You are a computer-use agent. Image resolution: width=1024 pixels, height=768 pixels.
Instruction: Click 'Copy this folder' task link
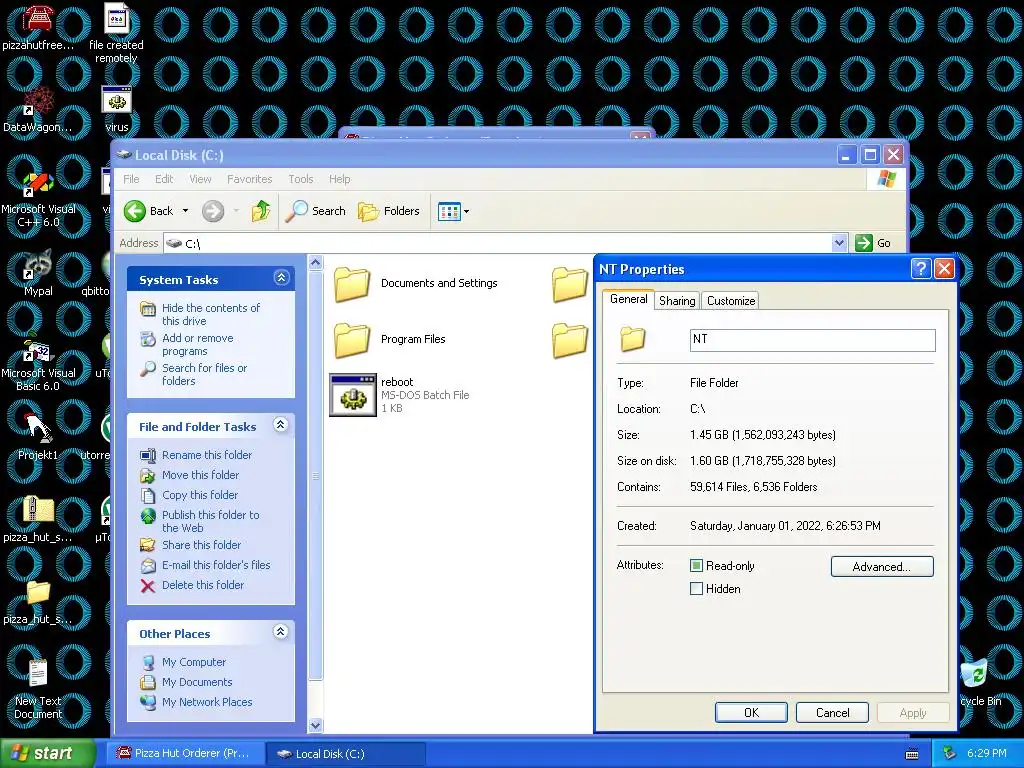pyautogui.click(x=199, y=495)
